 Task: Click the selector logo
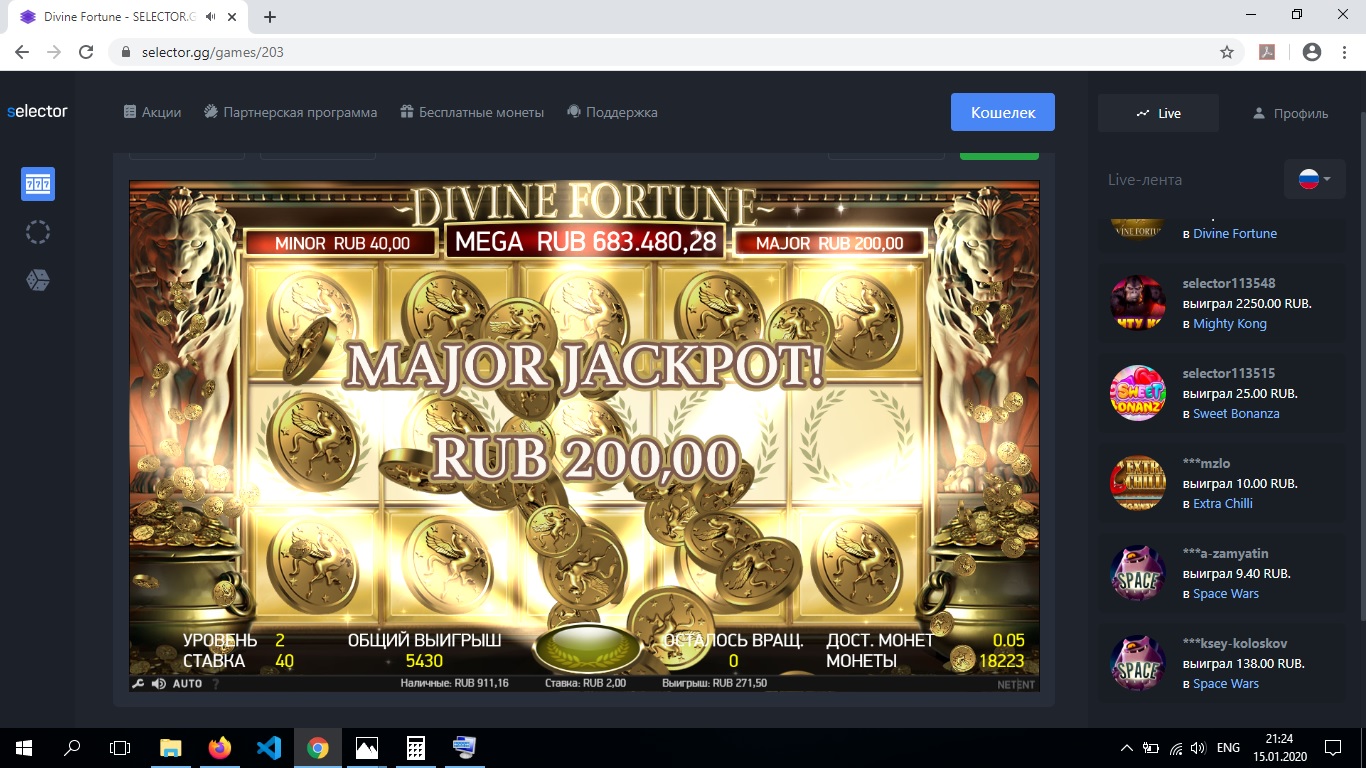click(x=37, y=111)
